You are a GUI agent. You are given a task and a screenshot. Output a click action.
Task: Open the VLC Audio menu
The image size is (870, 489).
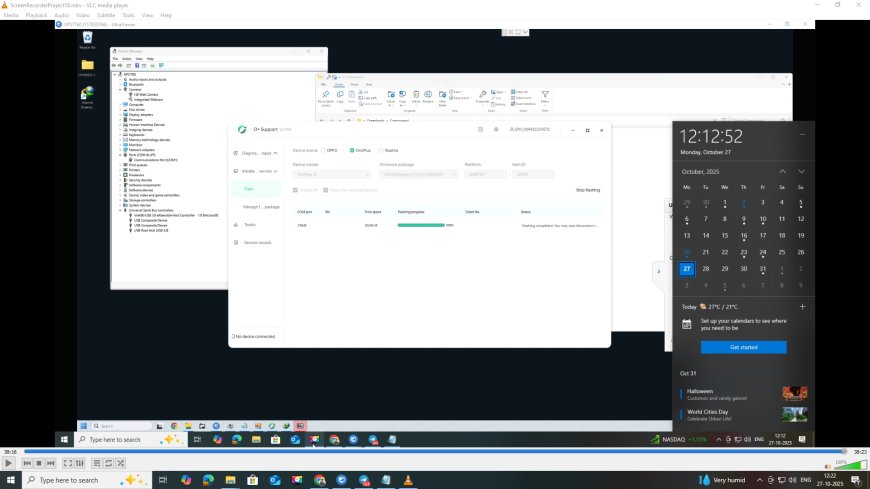[x=62, y=15]
